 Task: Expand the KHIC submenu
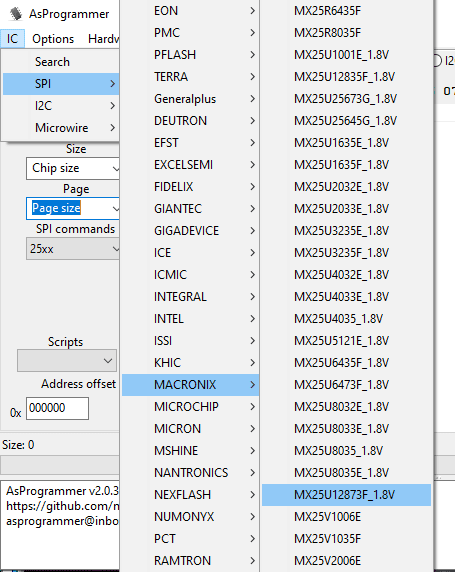(190, 363)
